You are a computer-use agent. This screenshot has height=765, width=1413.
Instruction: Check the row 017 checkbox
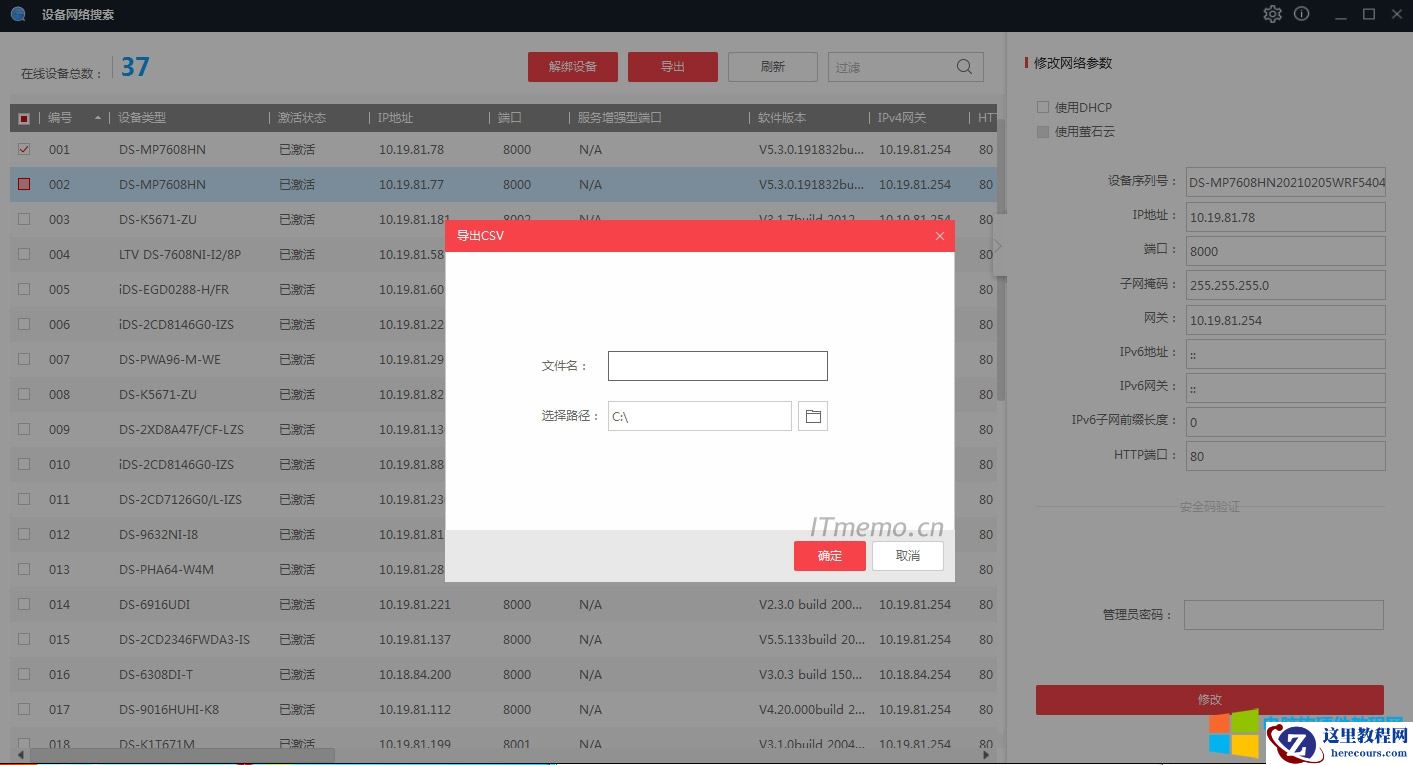(x=24, y=709)
